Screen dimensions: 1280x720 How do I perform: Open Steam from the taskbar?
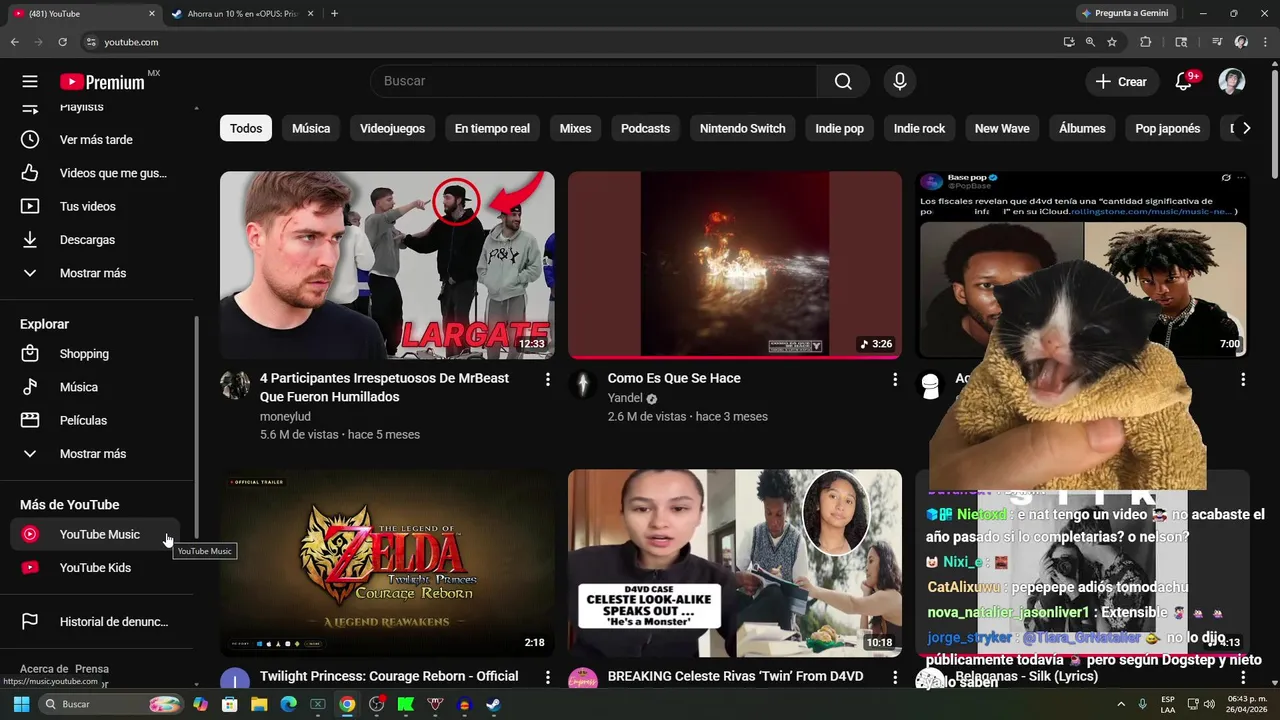[493, 704]
